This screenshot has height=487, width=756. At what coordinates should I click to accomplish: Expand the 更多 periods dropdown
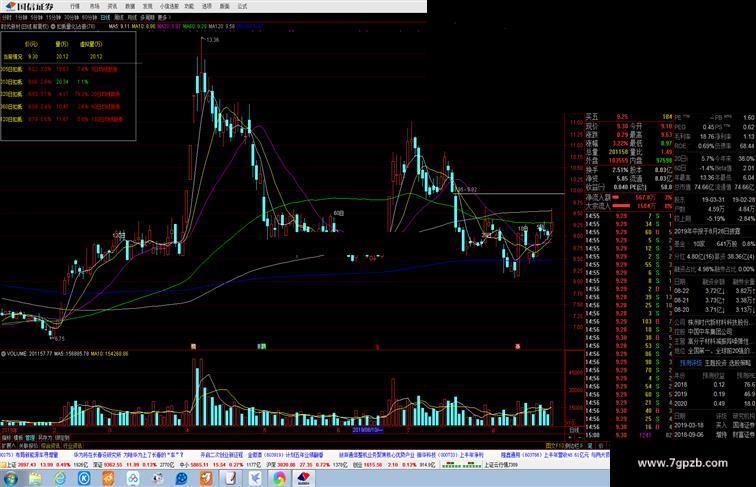coord(162,18)
